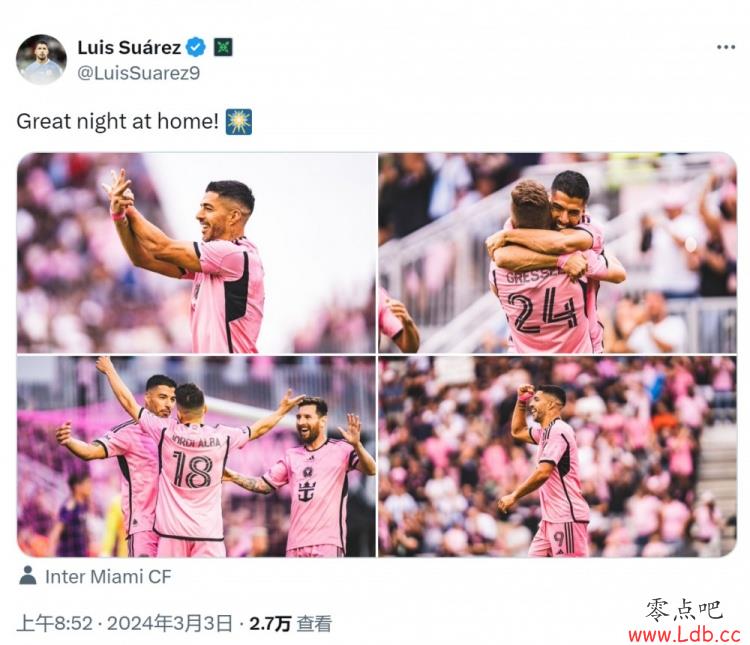Click the 零点吧 watermark logo
The image size is (750, 645).
tap(684, 610)
